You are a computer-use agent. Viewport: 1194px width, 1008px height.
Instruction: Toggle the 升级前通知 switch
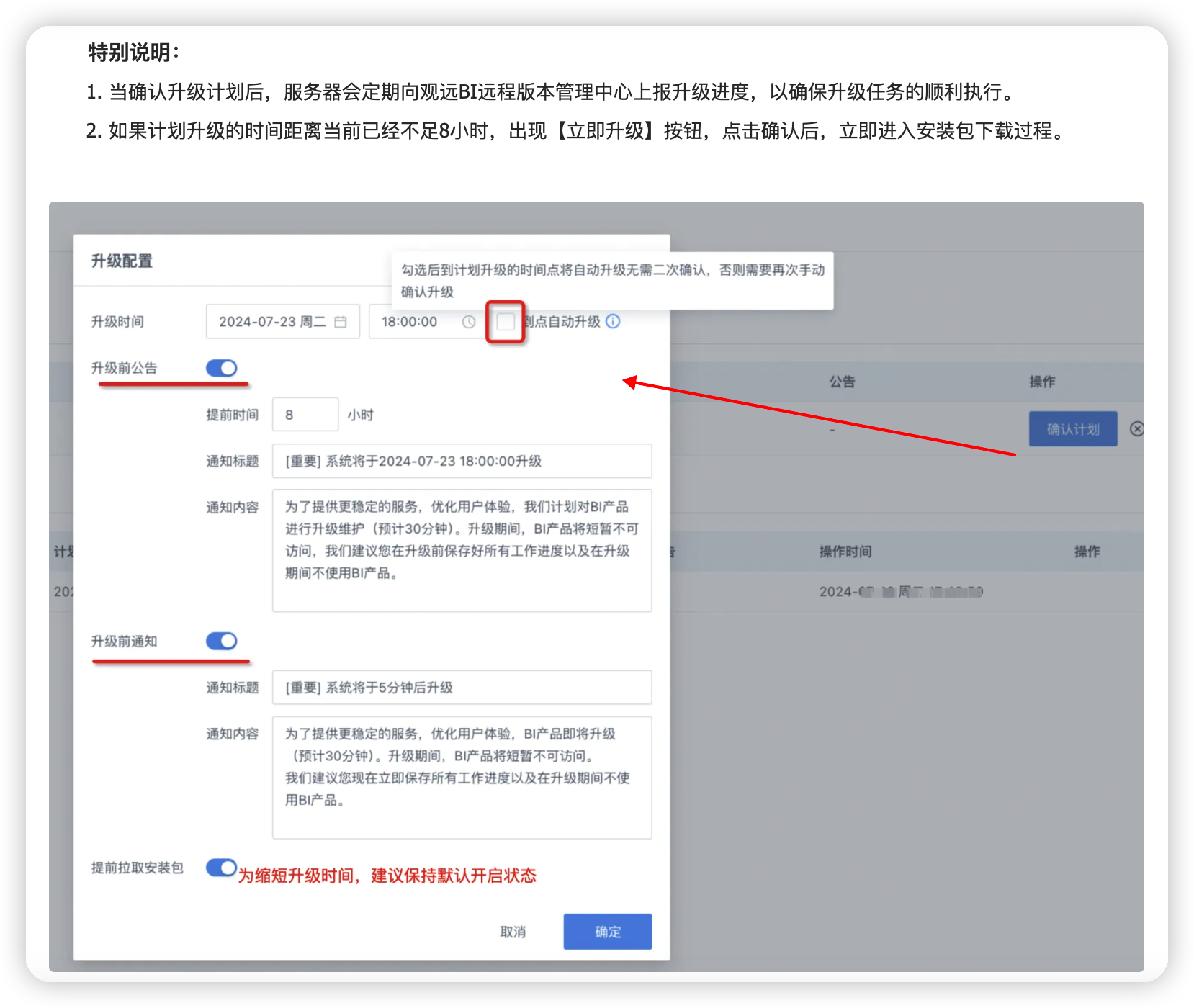[222, 641]
